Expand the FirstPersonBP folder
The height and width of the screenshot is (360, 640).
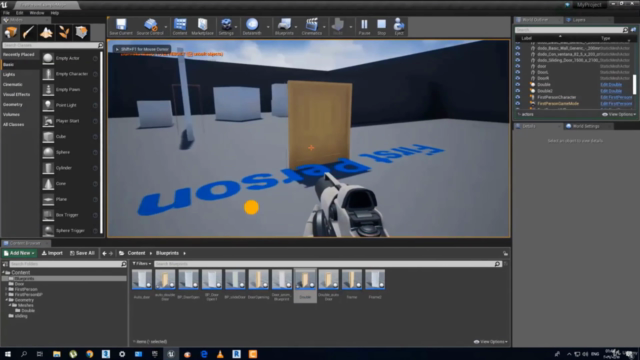click(6, 294)
